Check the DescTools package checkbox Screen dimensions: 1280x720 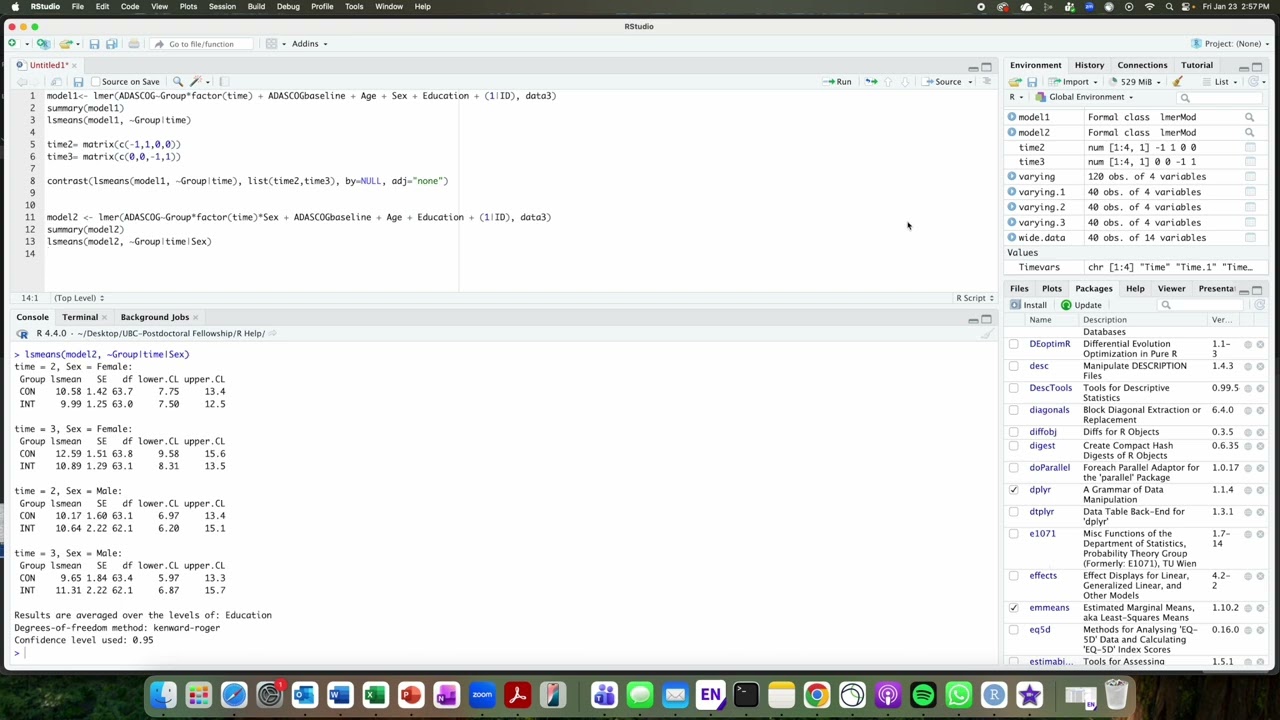click(1013, 389)
